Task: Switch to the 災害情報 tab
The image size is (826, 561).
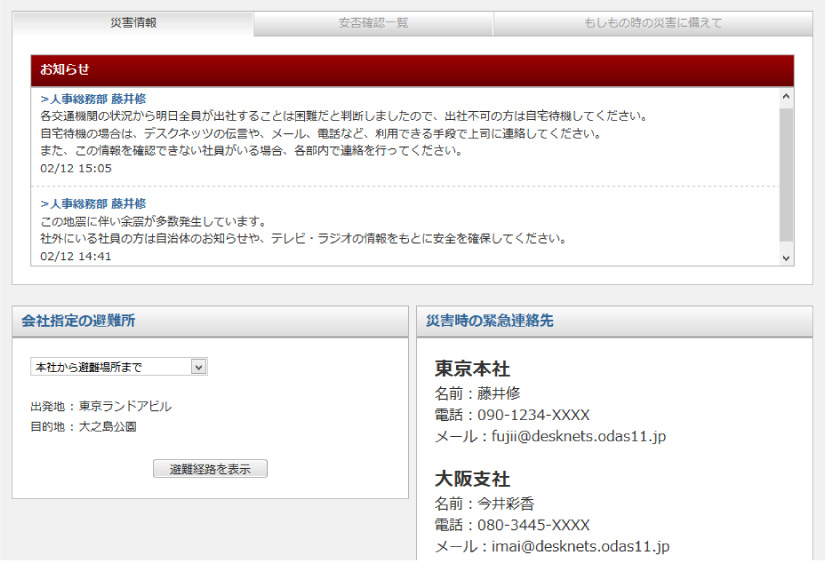Action: pyautogui.click(x=133, y=23)
